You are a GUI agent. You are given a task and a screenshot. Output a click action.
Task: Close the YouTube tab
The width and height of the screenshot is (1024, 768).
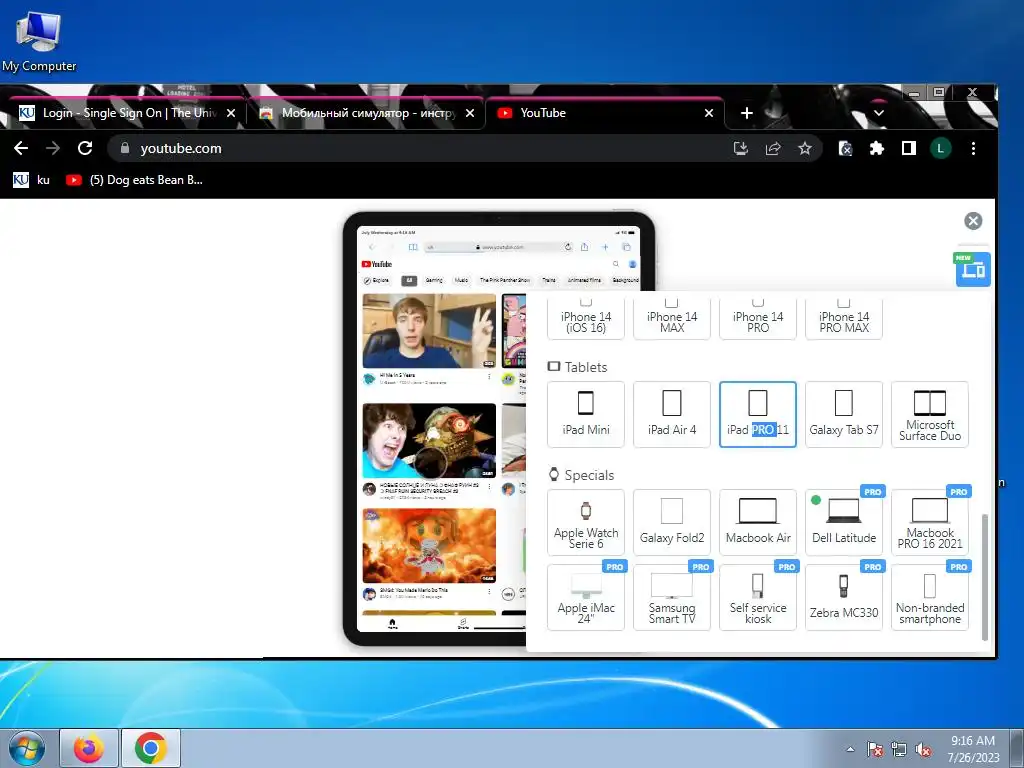[x=709, y=113]
